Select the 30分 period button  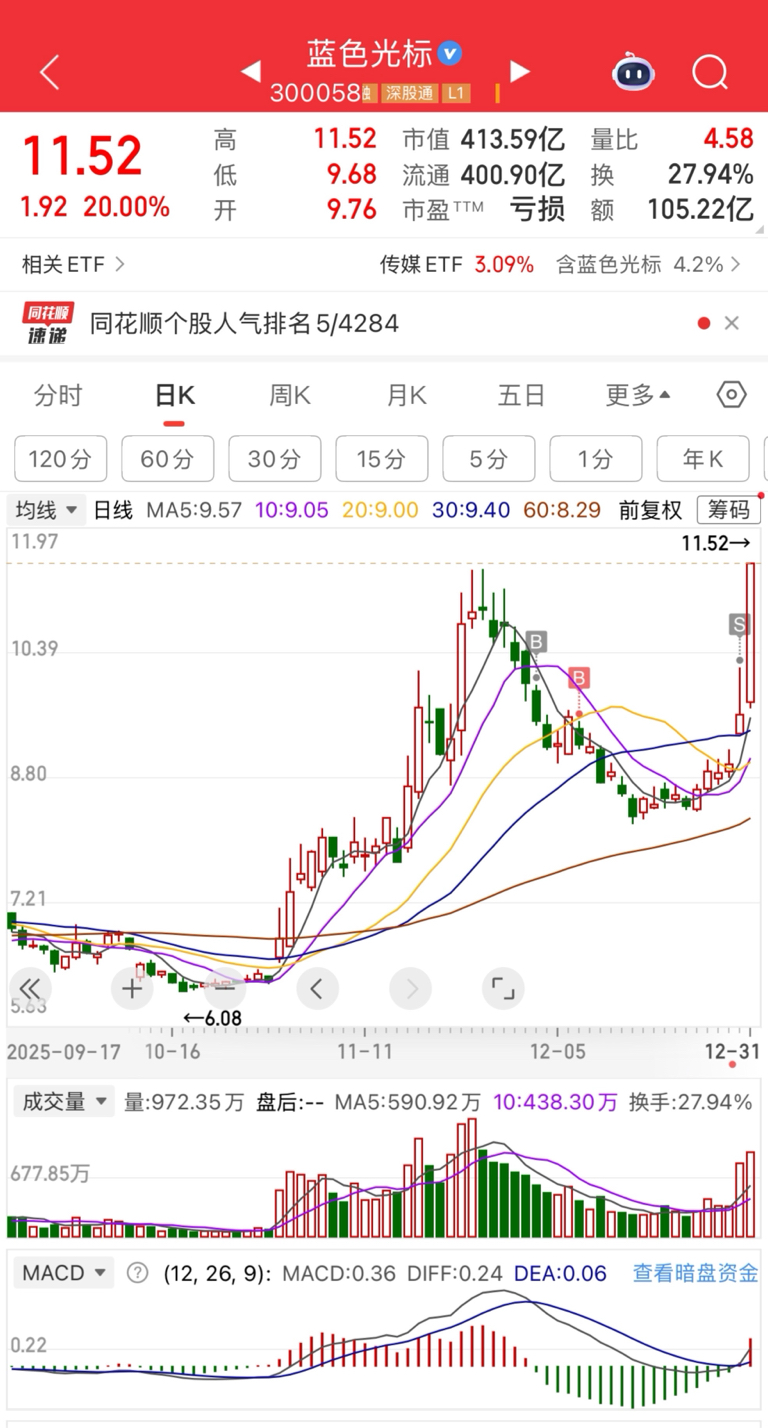click(274, 459)
